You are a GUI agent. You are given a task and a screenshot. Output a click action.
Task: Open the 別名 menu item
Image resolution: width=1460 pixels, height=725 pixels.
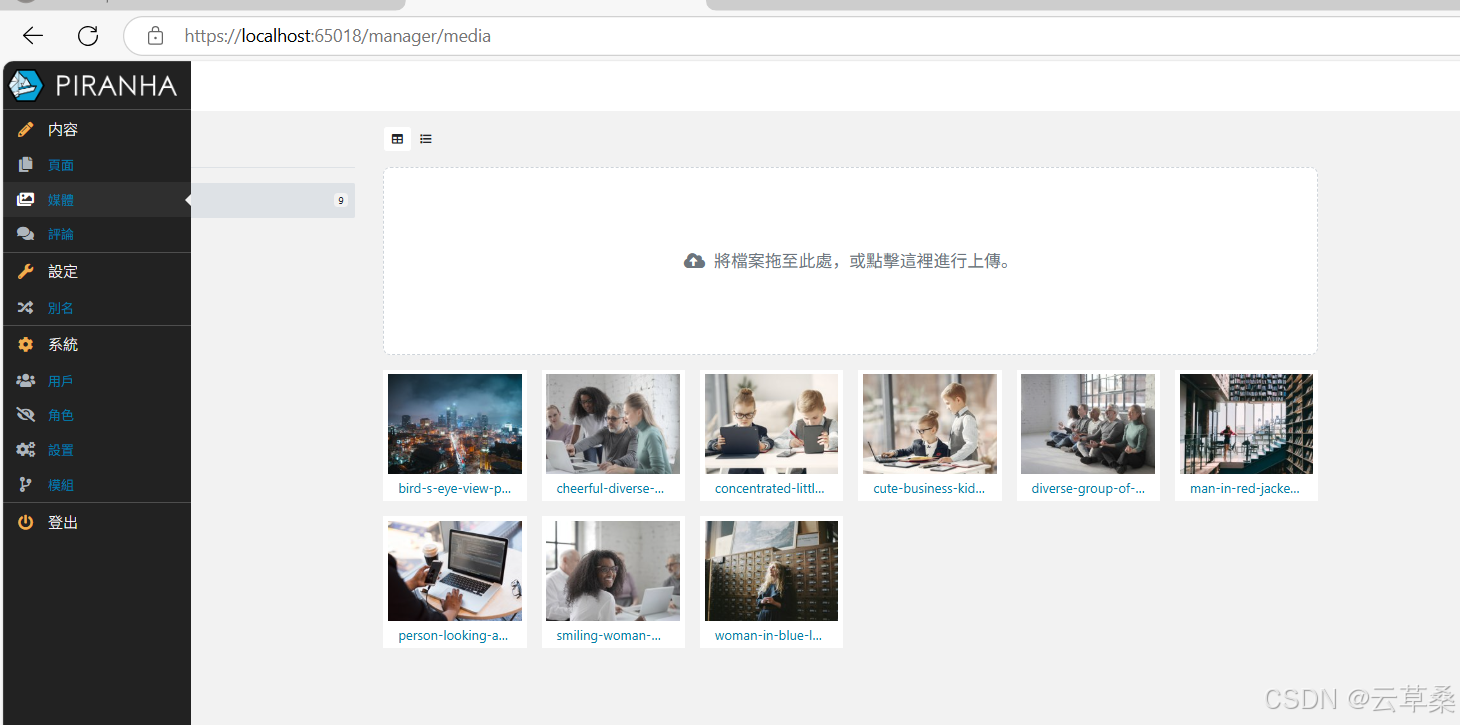tap(61, 308)
